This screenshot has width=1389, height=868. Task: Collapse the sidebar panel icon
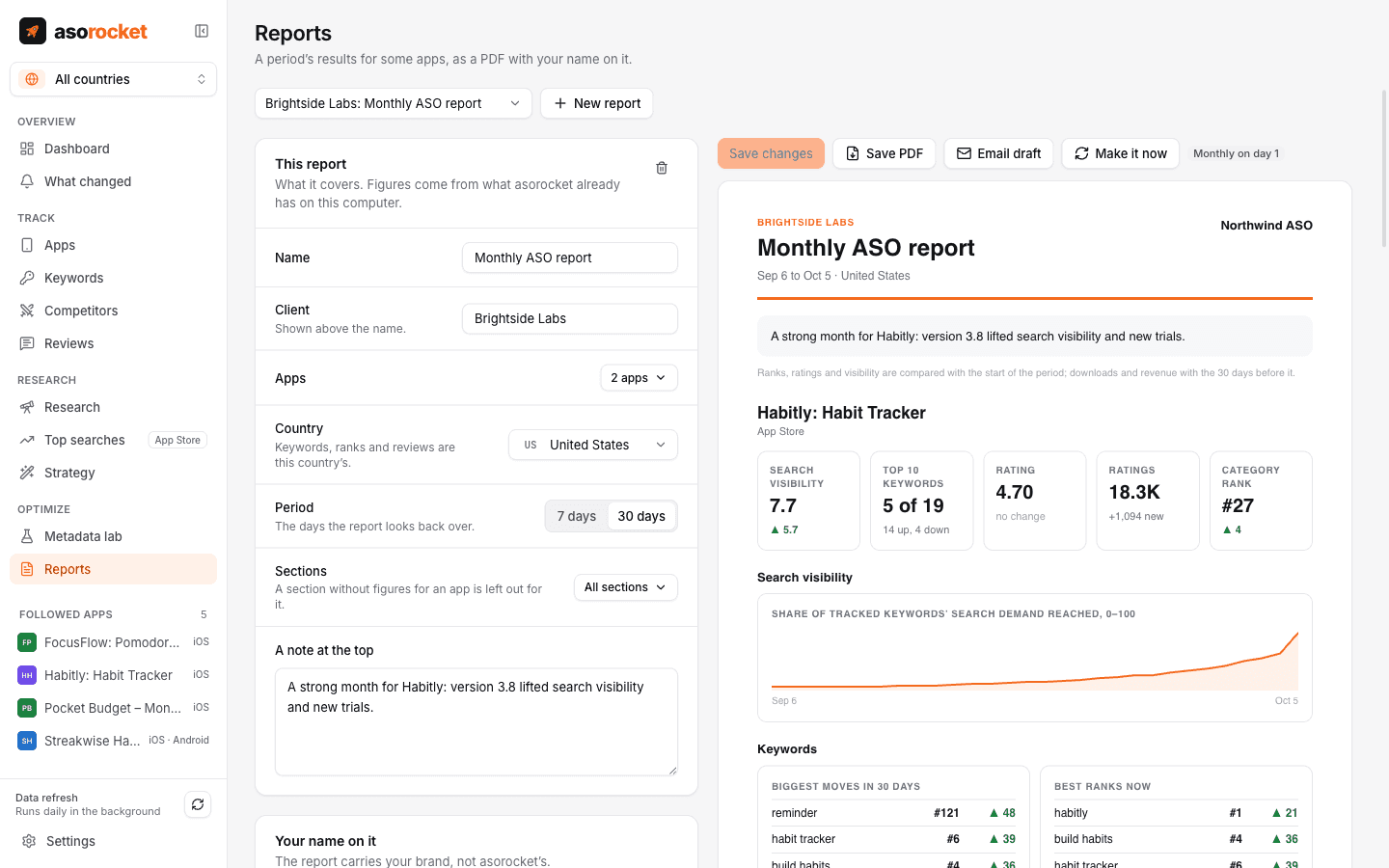[x=202, y=31]
